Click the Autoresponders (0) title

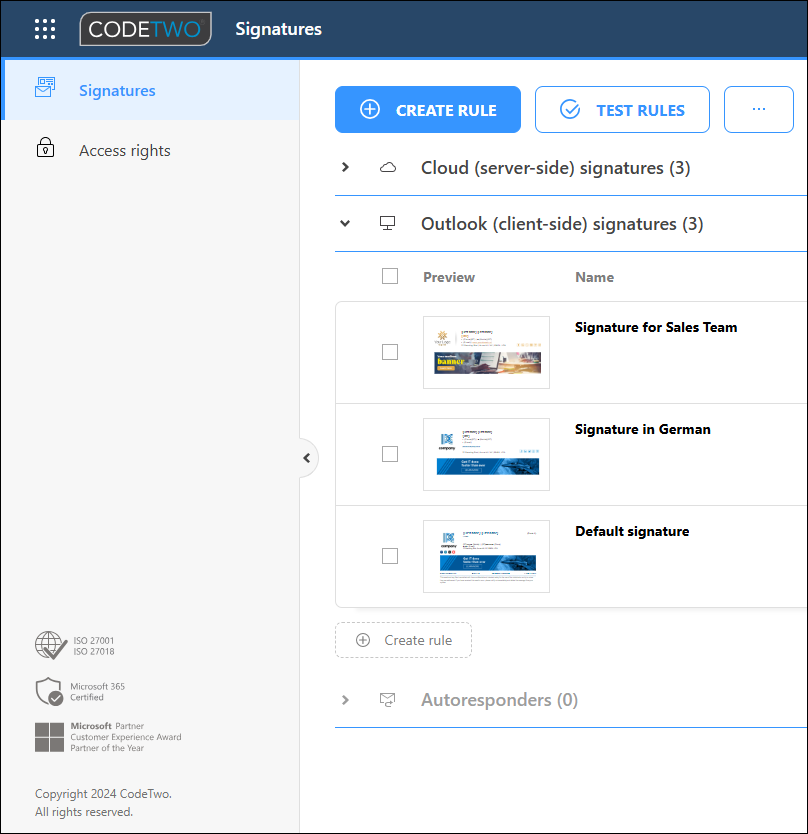point(499,700)
